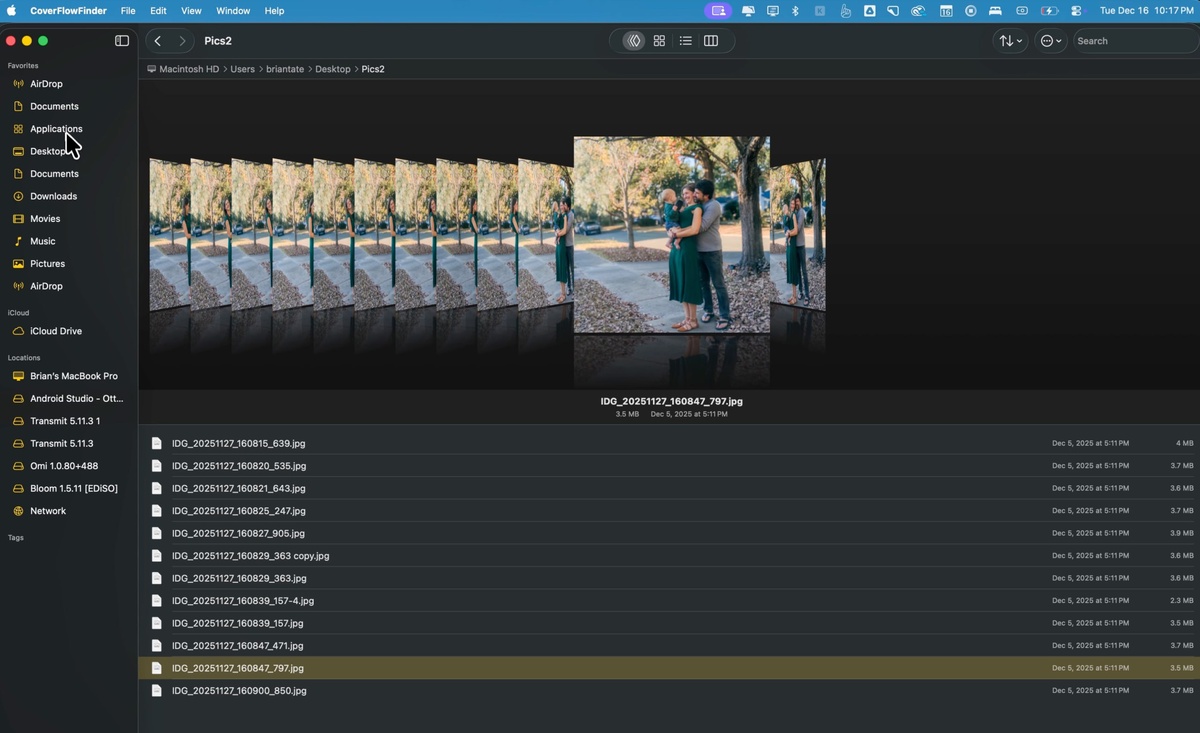
Task: Open Control Center from menu bar
Action: (1076, 11)
